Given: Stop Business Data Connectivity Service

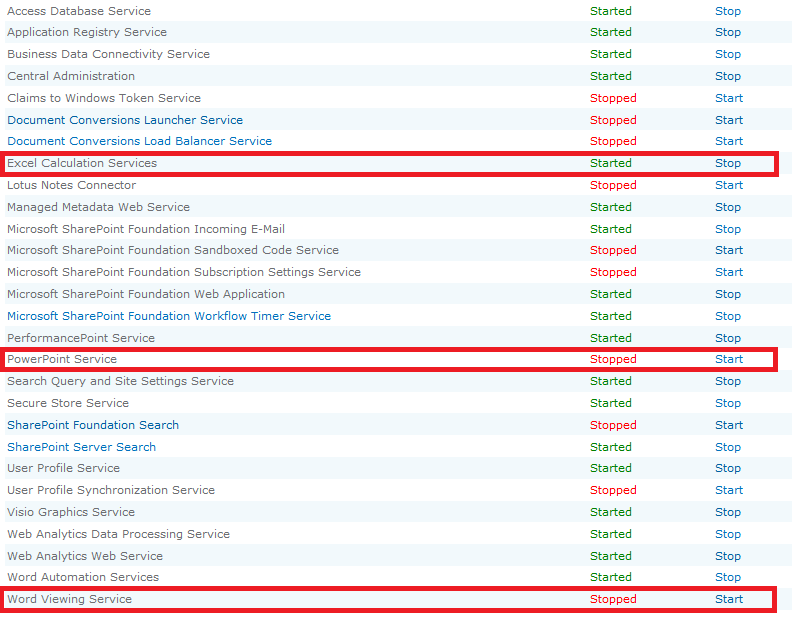Looking at the screenshot, I should (x=727, y=54).
